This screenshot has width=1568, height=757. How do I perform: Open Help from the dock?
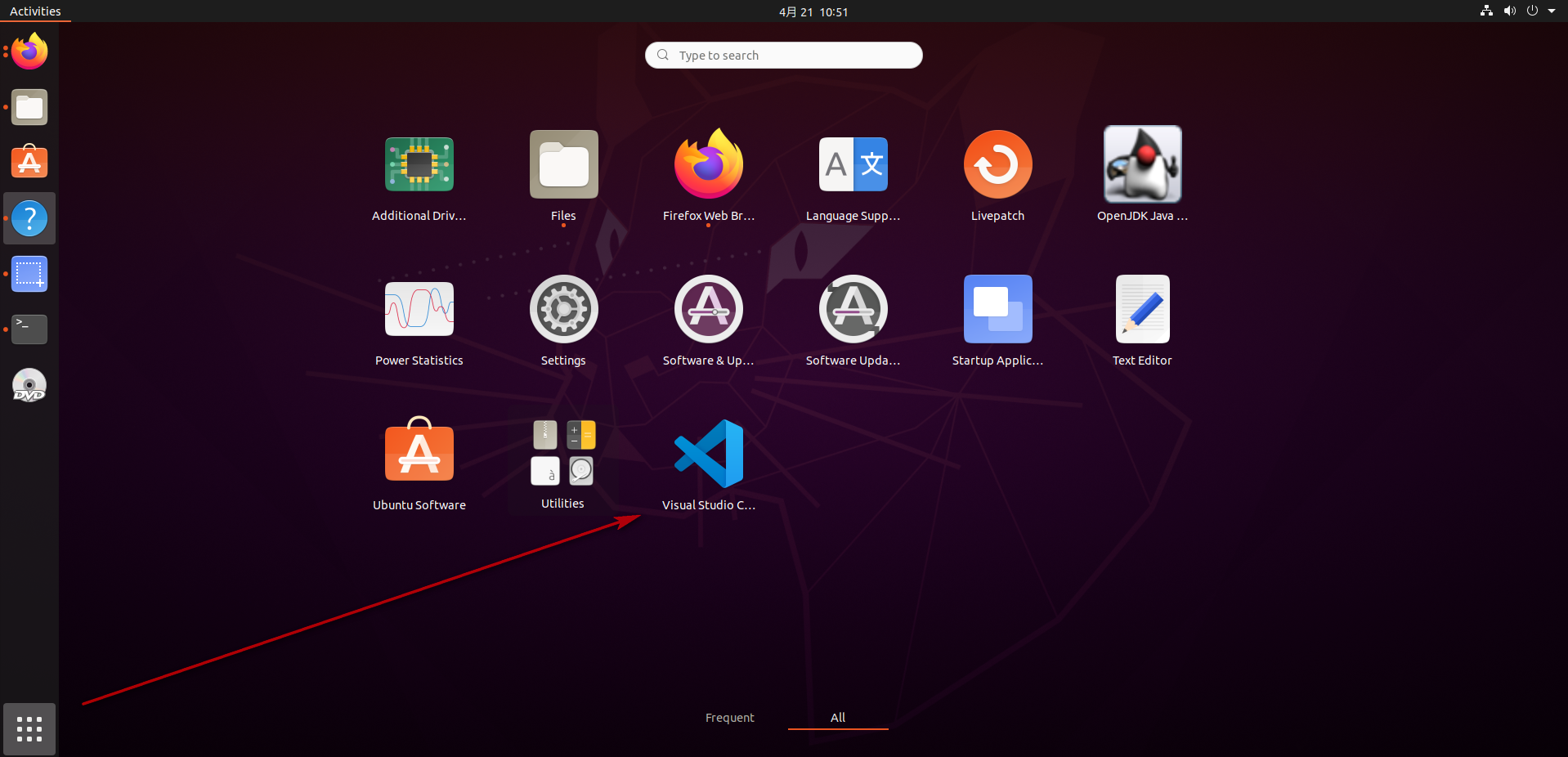point(29,218)
